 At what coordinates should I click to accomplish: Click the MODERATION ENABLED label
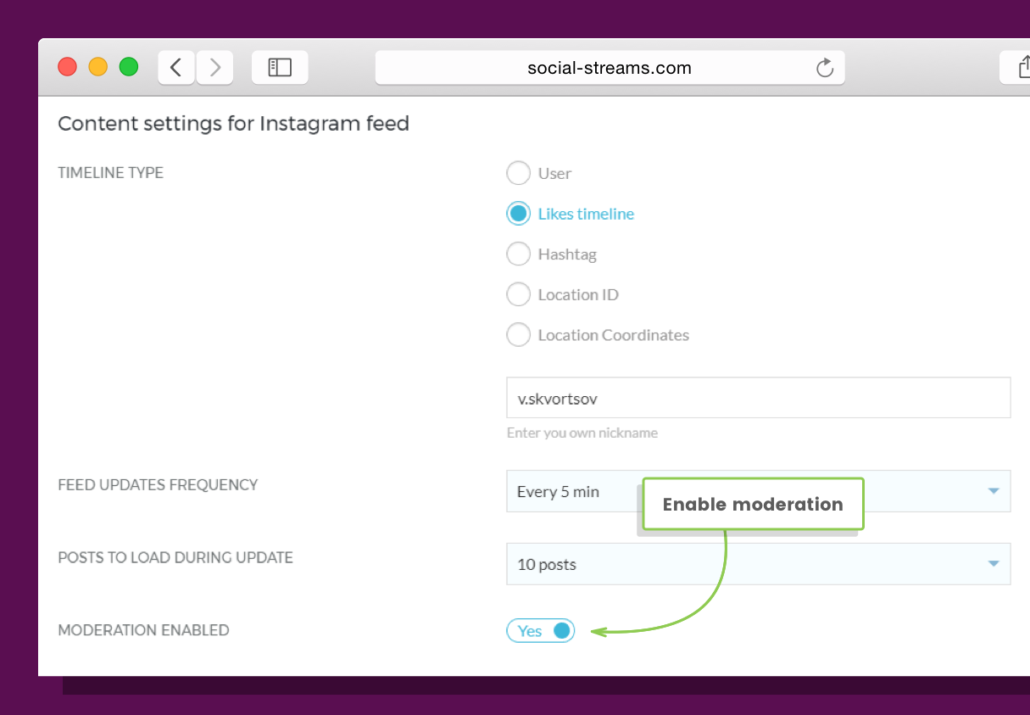pos(143,630)
